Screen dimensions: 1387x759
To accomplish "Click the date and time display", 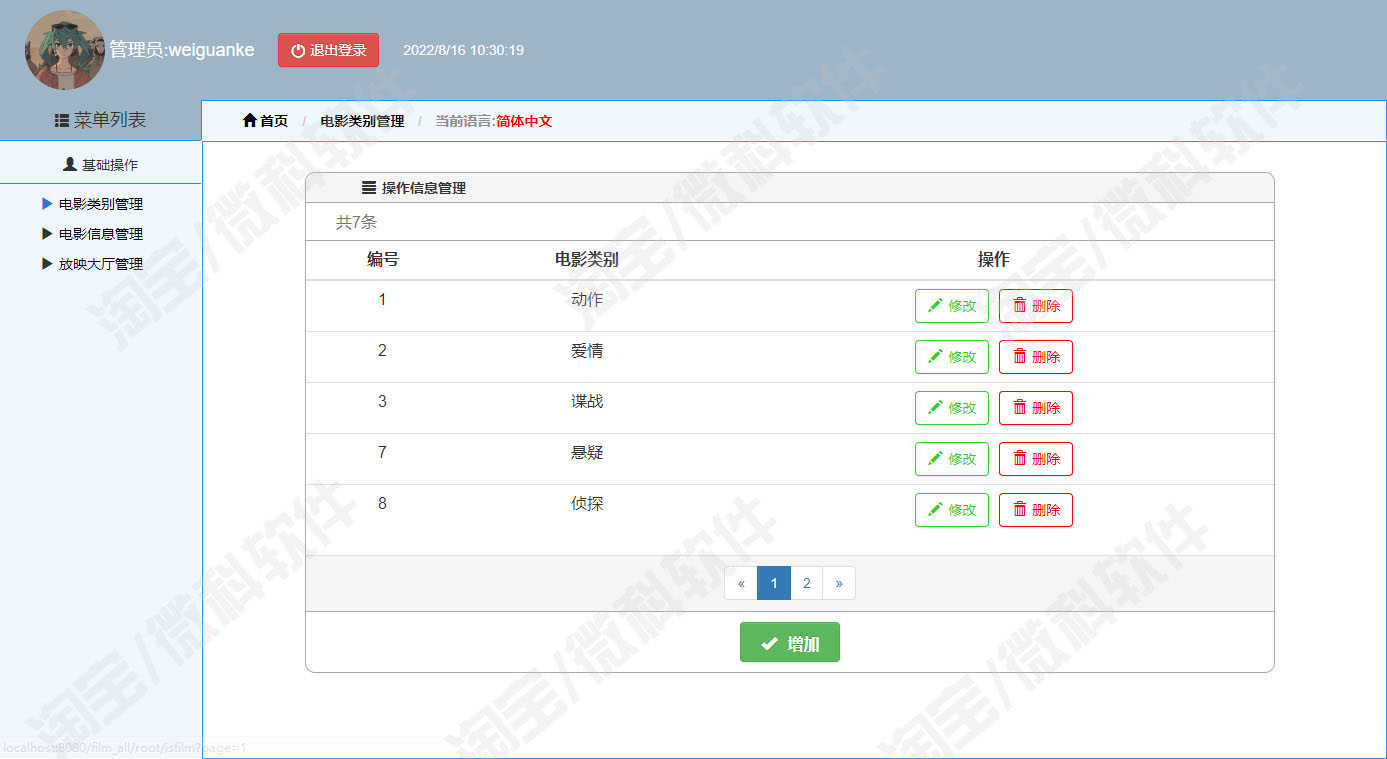I will [463, 50].
